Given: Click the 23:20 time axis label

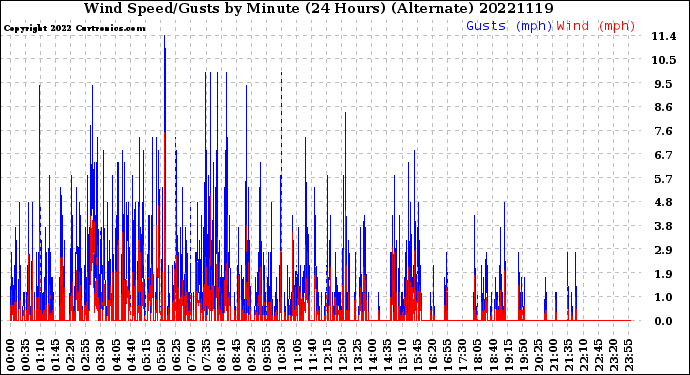Looking at the screenshot, I should [613, 354].
